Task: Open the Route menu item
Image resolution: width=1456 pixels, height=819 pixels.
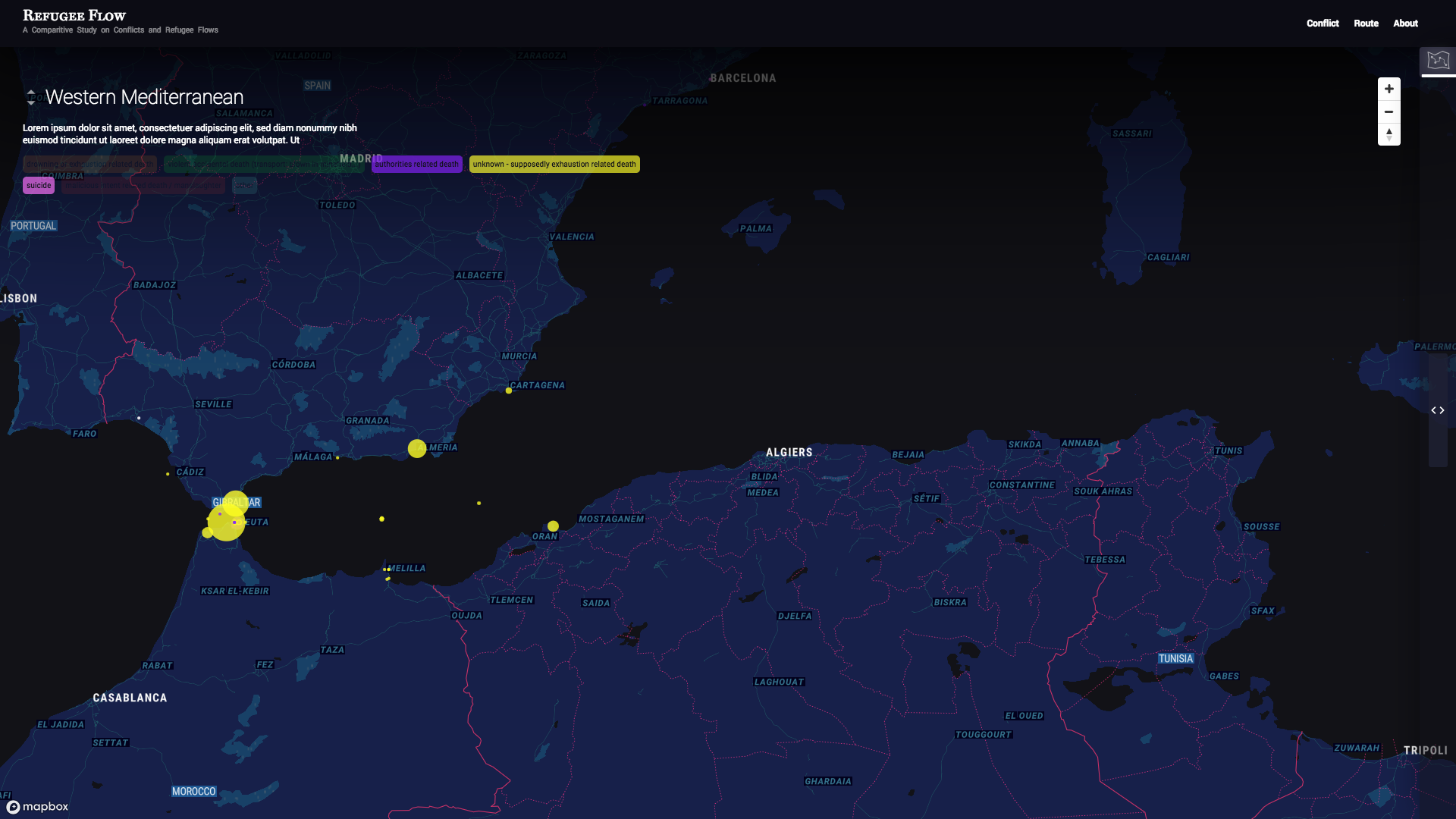Action: (x=1366, y=24)
